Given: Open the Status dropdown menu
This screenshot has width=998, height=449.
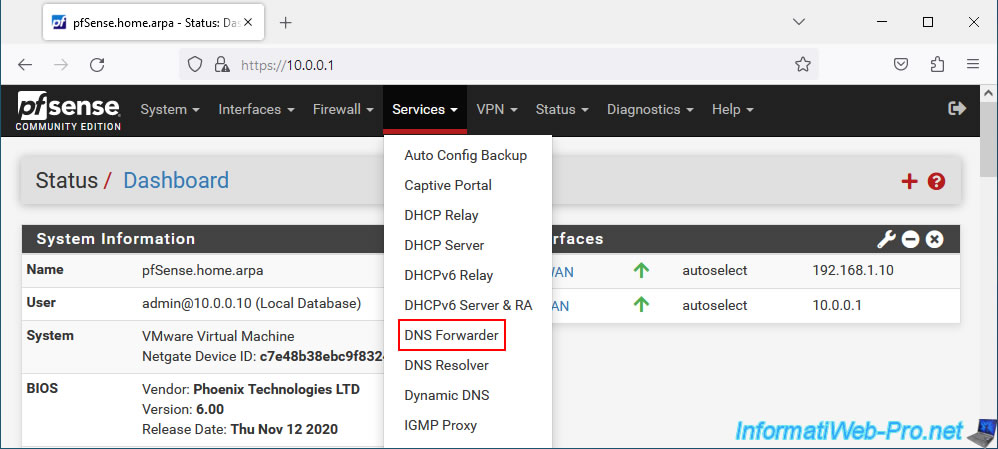Looking at the screenshot, I should [562, 110].
